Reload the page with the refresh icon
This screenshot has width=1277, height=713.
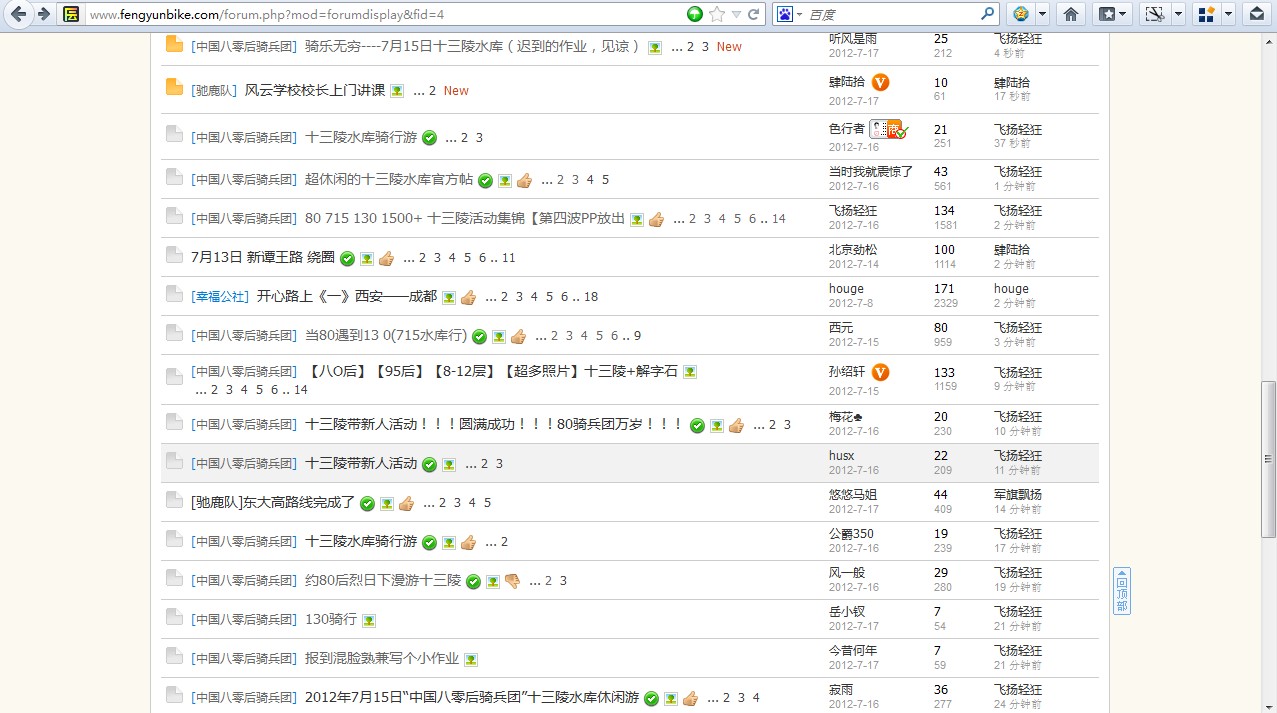[753, 14]
